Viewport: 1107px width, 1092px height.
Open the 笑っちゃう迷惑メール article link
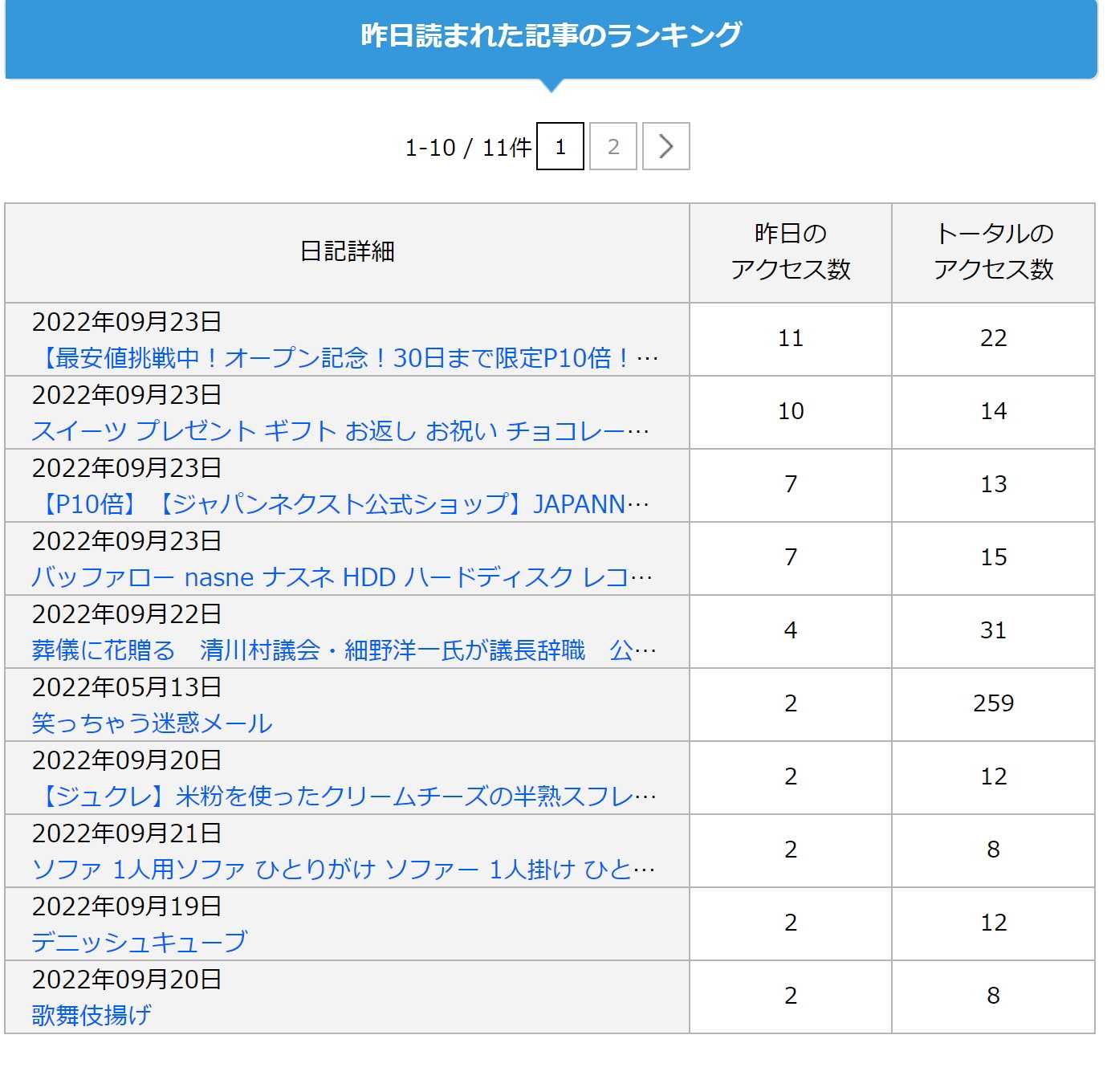[x=153, y=723]
